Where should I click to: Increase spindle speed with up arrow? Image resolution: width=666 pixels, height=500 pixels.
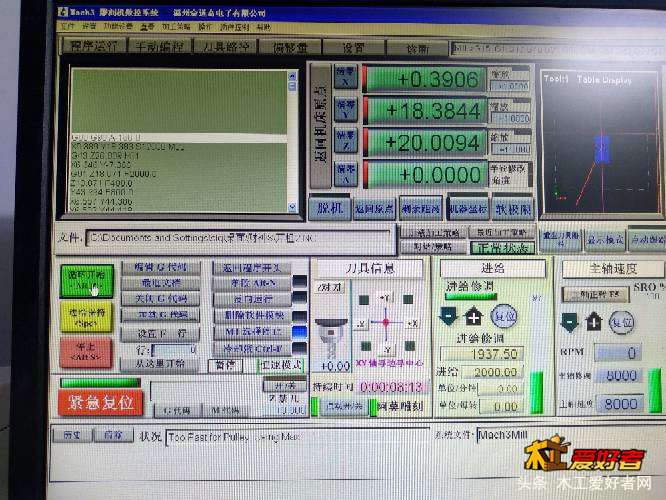[594, 322]
